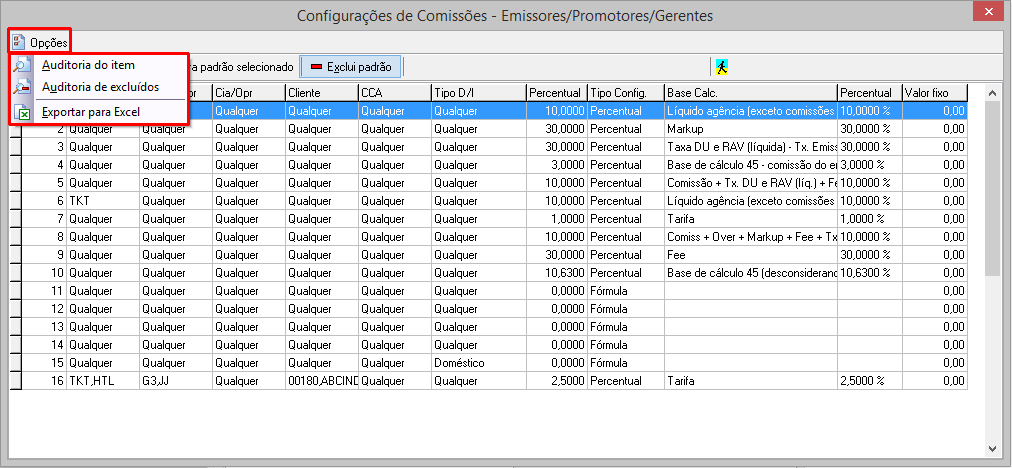The height and width of the screenshot is (468, 1012).
Task: Click the Comiss + Over + Markup cell
Action: point(751,237)
